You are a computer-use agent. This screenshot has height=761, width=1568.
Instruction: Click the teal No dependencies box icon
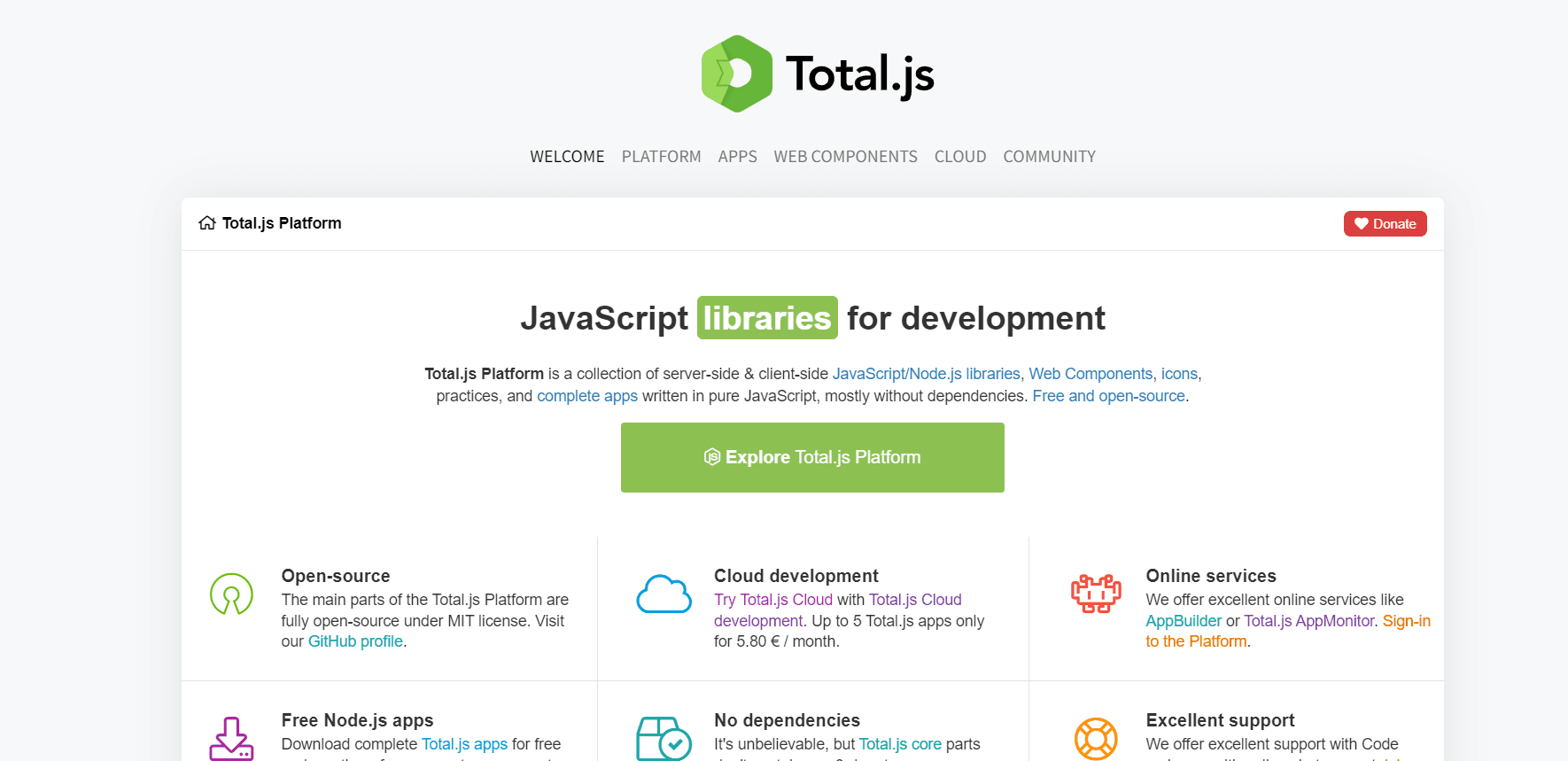click(x=664, y=739)
